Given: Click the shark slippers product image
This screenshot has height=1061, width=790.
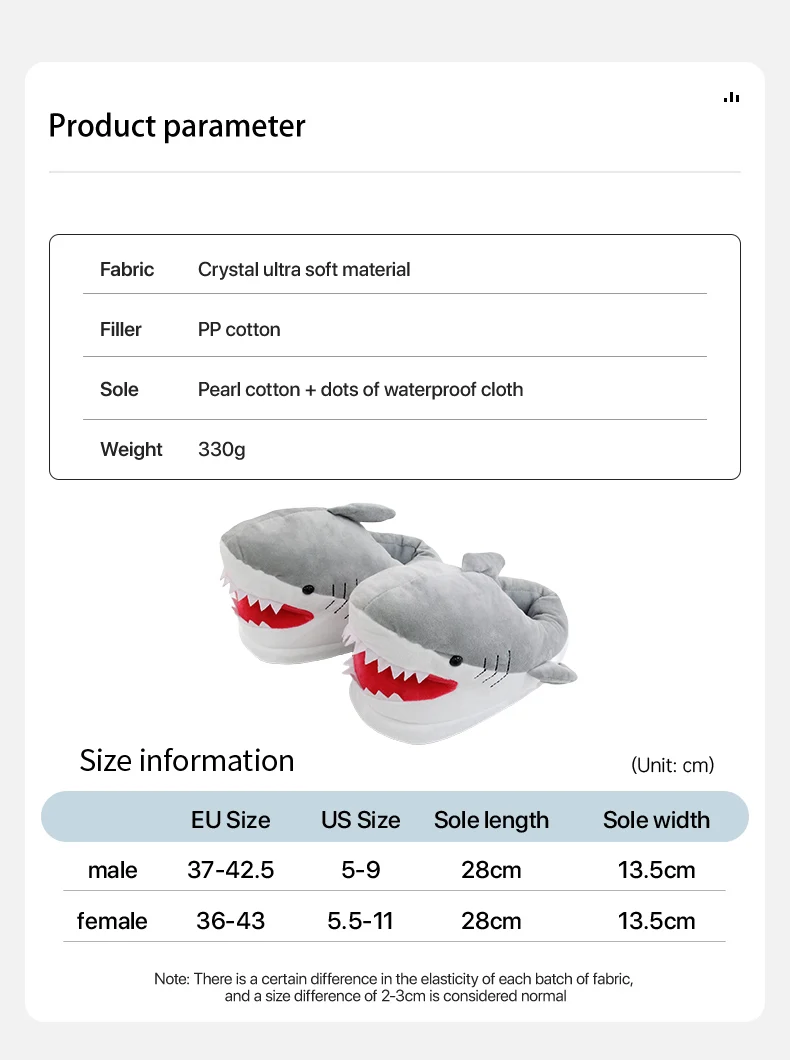Looking at the screenshot, I should [x=397, y=620].
